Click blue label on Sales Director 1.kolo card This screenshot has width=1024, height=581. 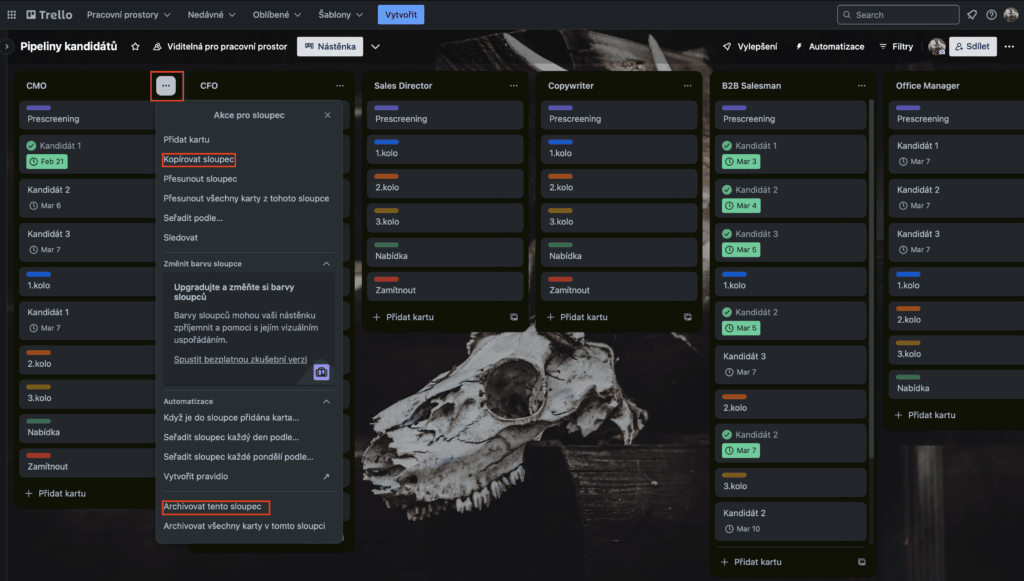pyautogui.click(x=387, y=142)
